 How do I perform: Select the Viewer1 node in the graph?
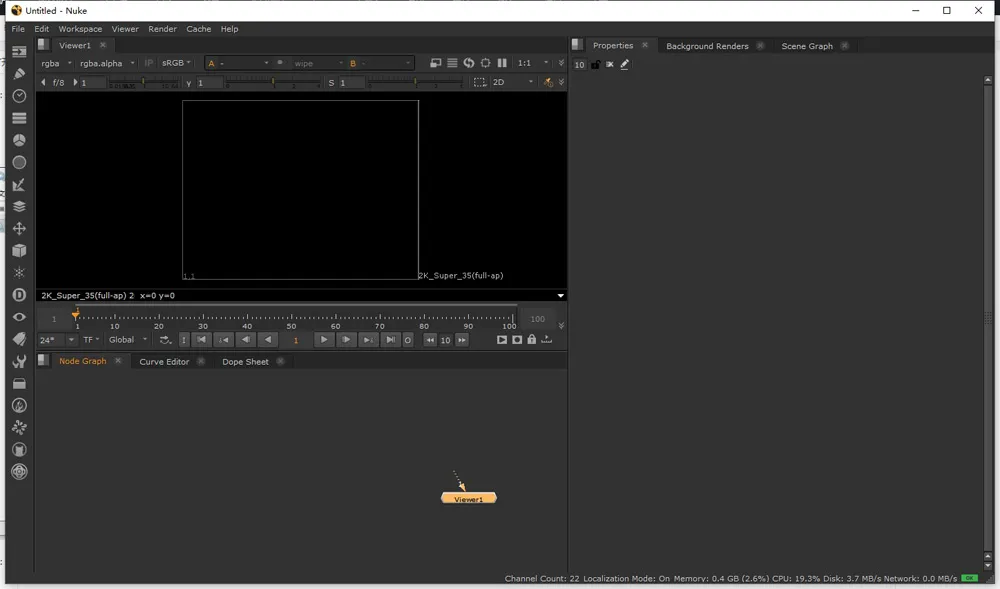click(x=468, y=498)
